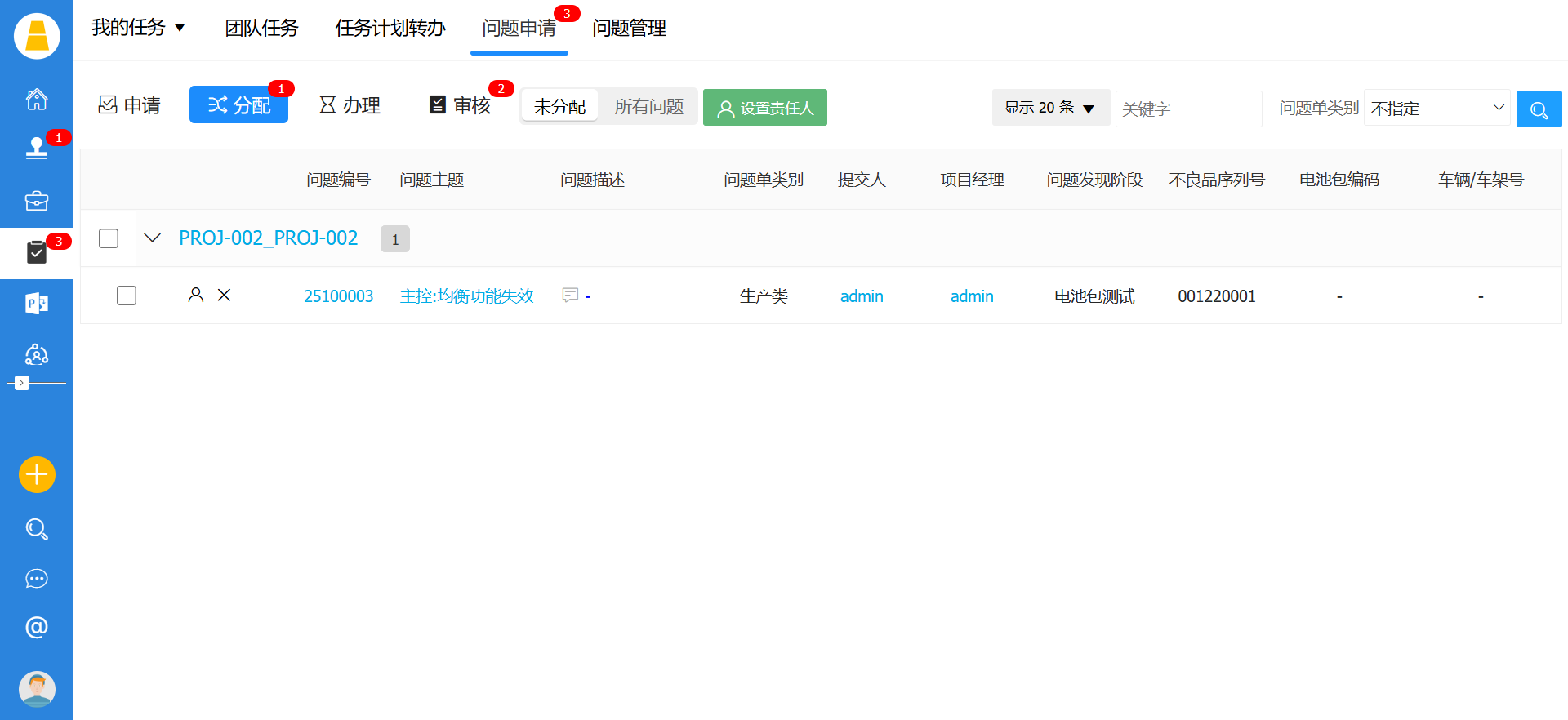
Task: Select the checkbox for issue 25100003
Action: click(x=127, y=296)
